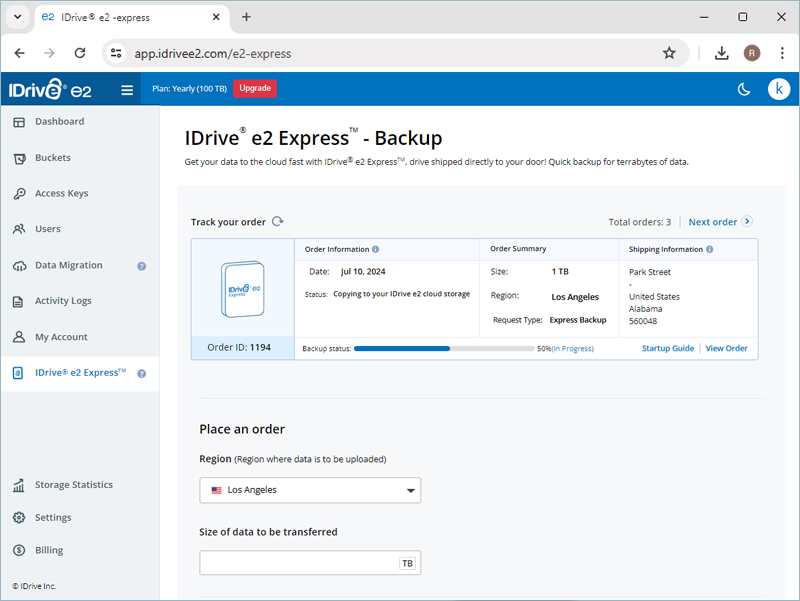Click the help icon beside Data Migration
Image resolution: width=800 pixels, height=601 pixels.
click(142, 266)
